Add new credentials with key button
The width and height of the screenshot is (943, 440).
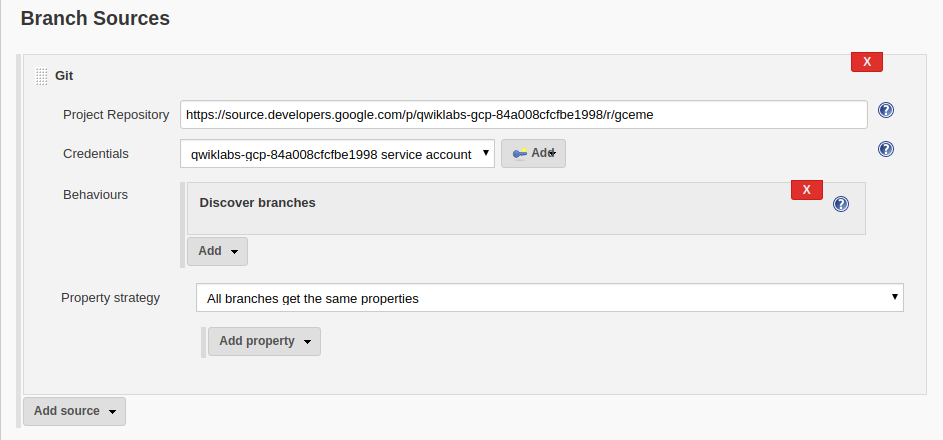pos(533,153)
